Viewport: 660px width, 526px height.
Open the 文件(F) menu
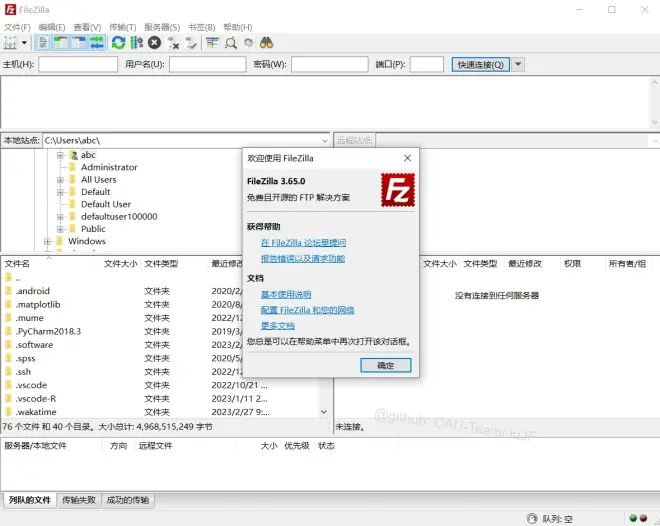[x=17, y=27]
